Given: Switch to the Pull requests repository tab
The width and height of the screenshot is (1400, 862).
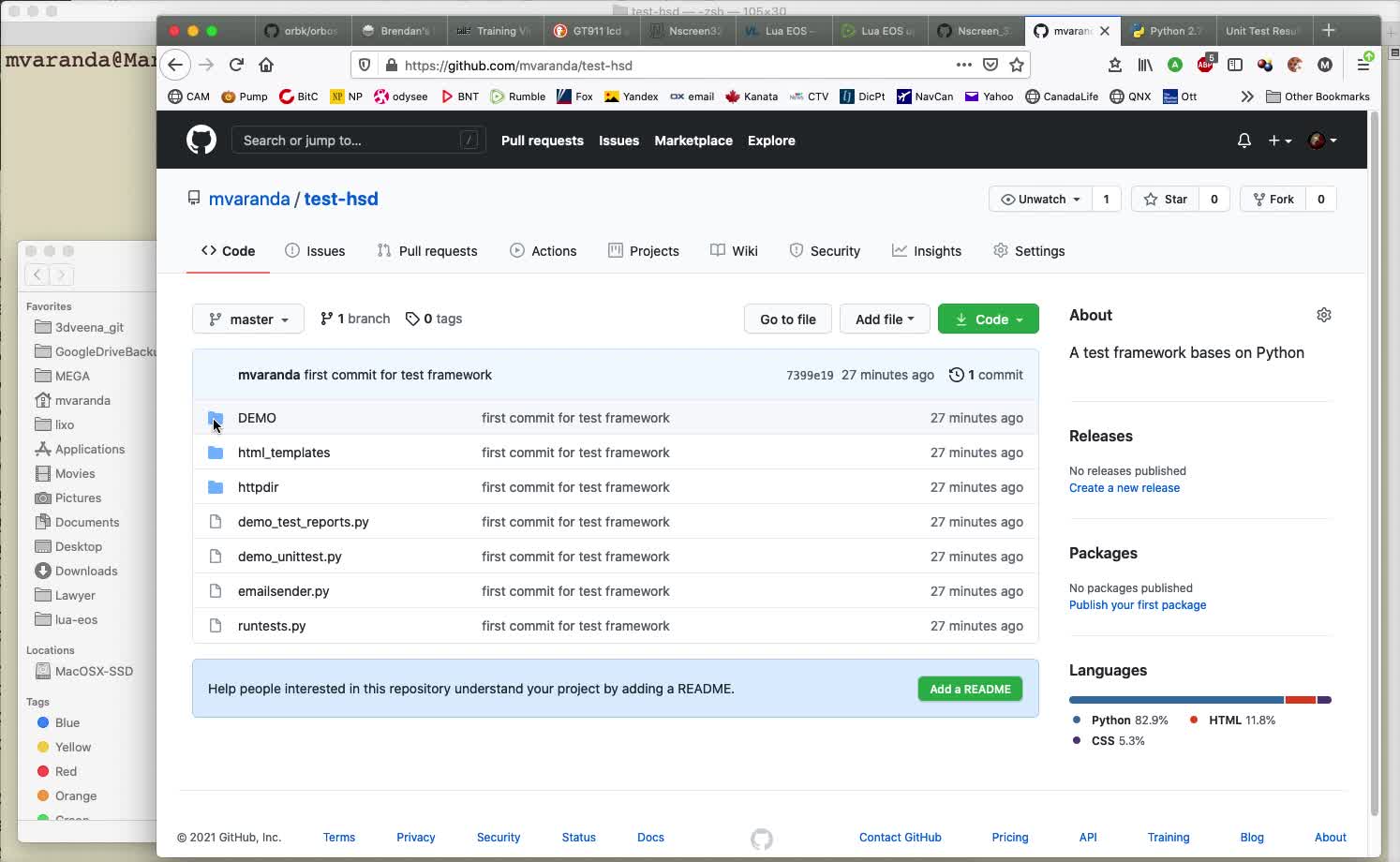Looking at the screenshot, I should [x=427, y=251].
